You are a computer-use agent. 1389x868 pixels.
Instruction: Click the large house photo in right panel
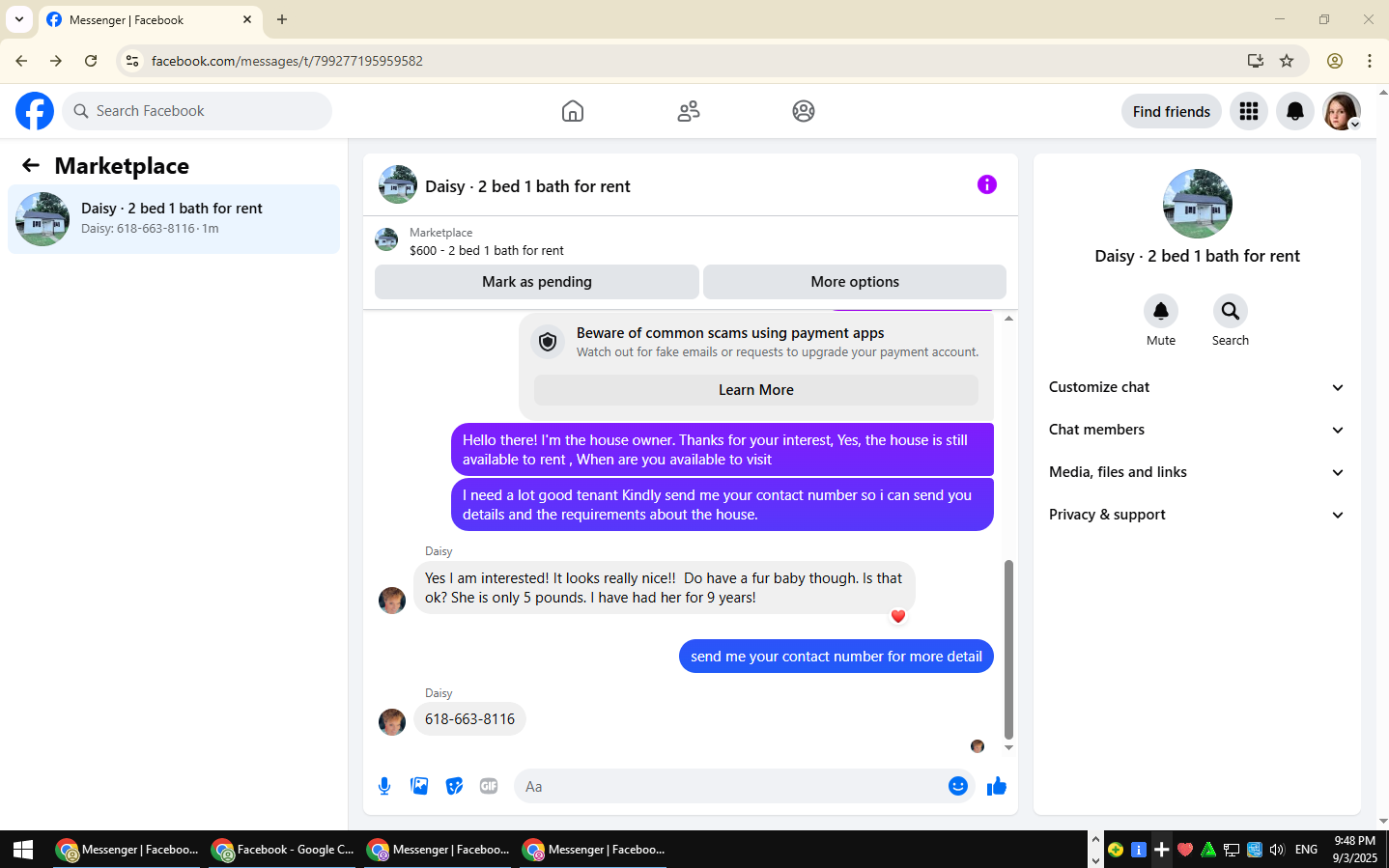(1198, 204)
